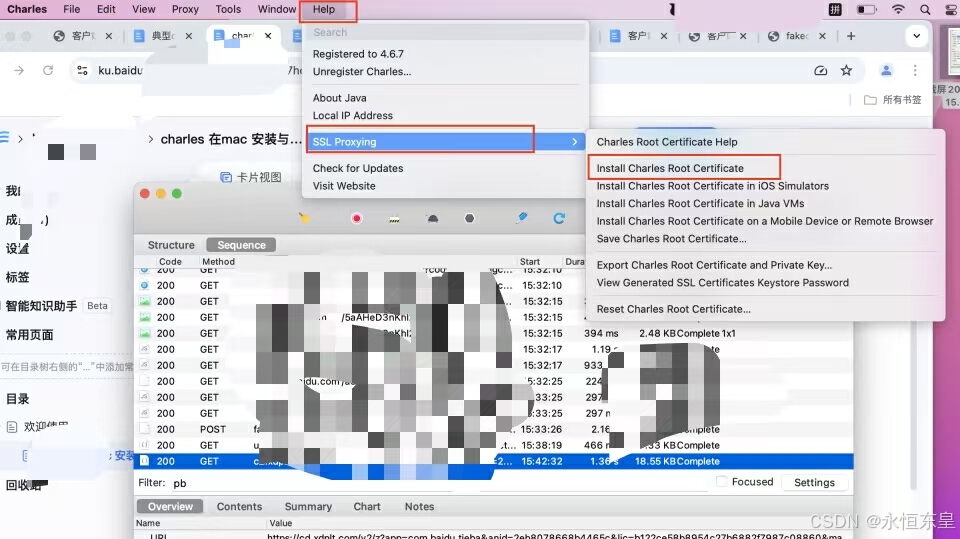Select Charles Root Certificate Help

[x=667, y=141]
